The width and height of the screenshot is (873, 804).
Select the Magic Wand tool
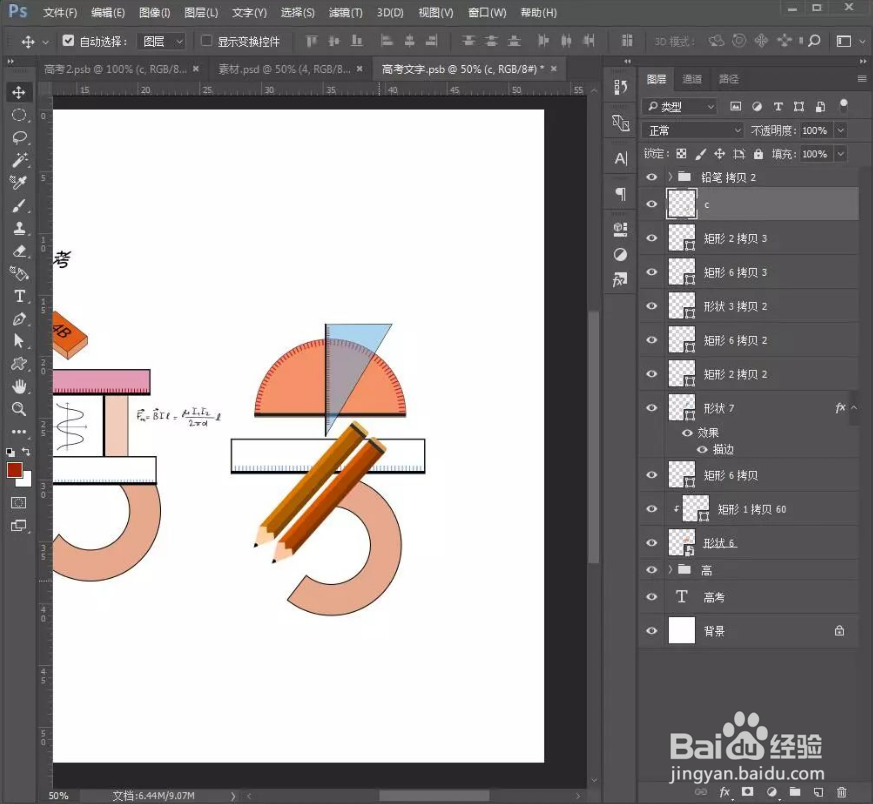click(18, 160)
